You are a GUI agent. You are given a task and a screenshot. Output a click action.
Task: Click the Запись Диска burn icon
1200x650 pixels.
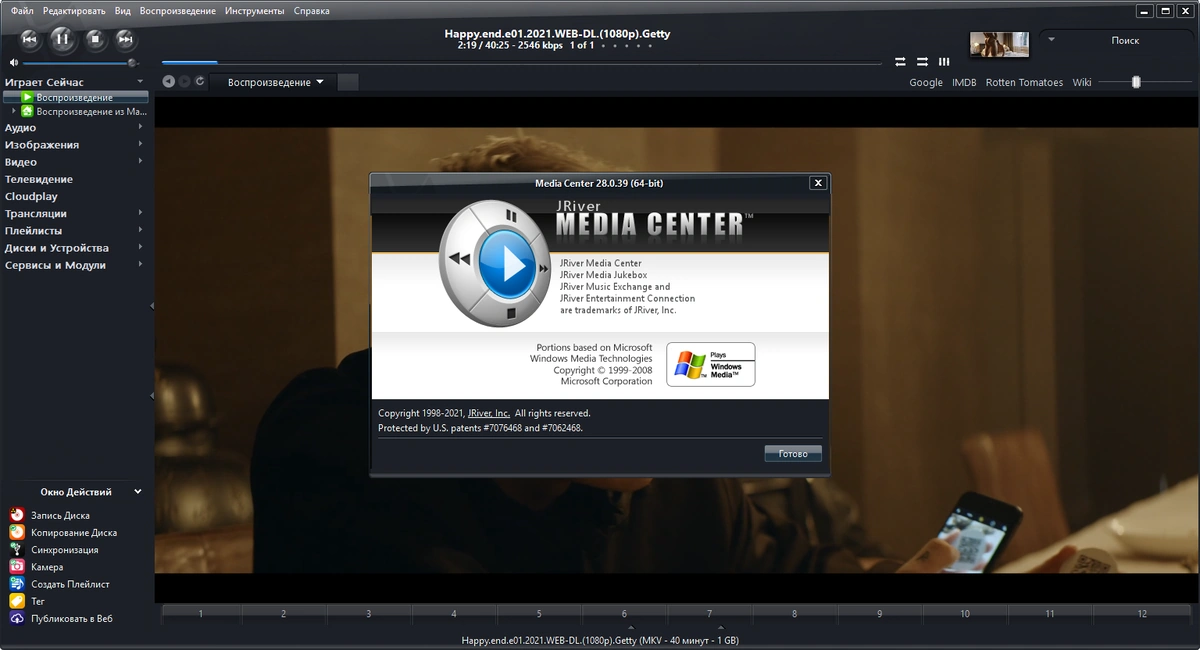coord(17,515)
